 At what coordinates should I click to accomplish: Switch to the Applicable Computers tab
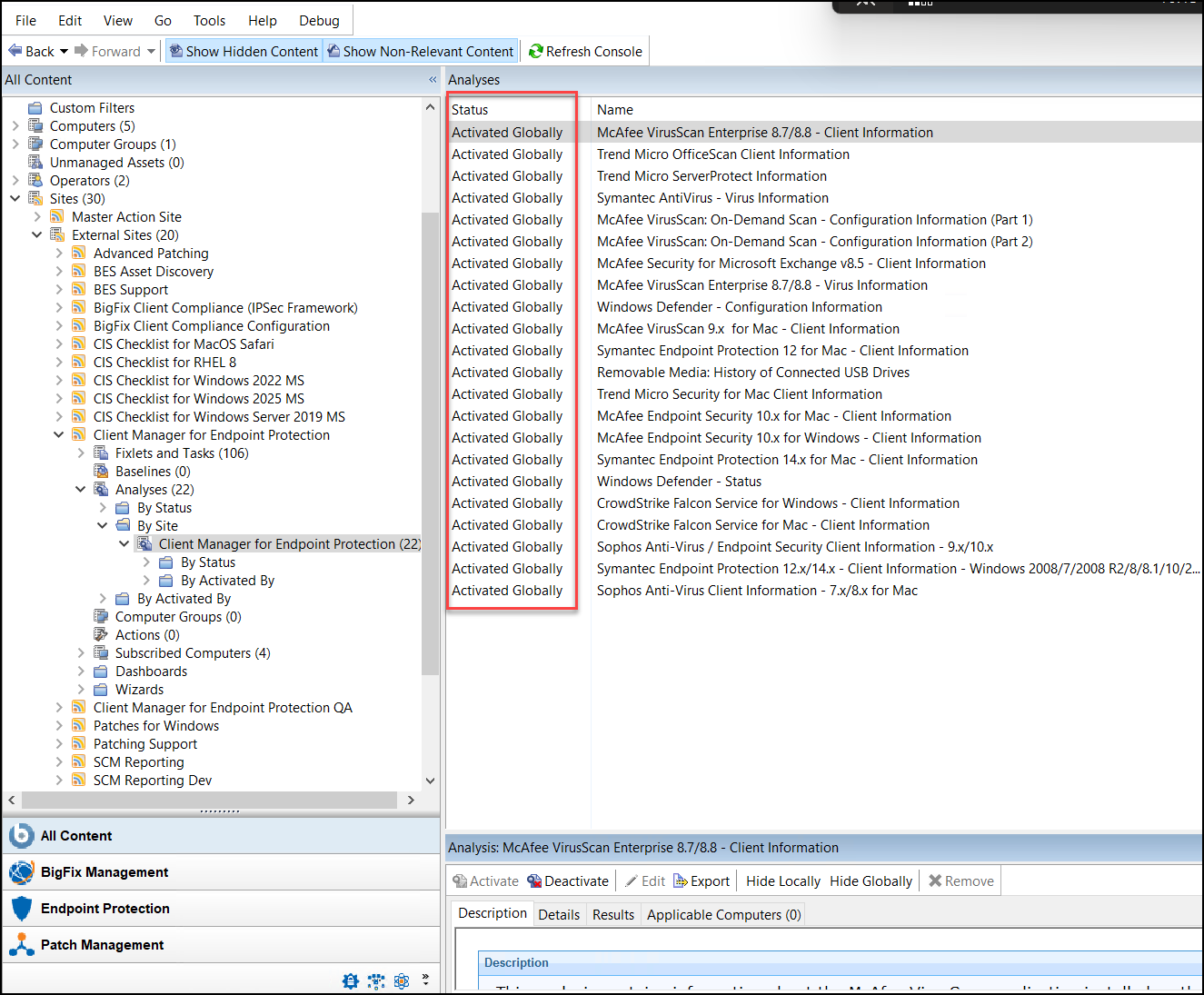(722, 914)
